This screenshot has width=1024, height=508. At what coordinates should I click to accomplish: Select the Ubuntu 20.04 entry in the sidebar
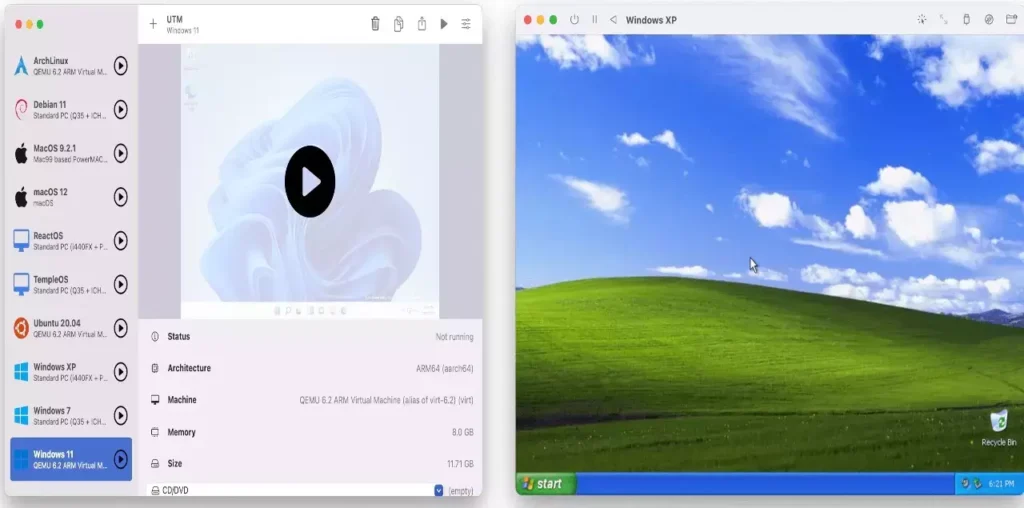(71, 328)
